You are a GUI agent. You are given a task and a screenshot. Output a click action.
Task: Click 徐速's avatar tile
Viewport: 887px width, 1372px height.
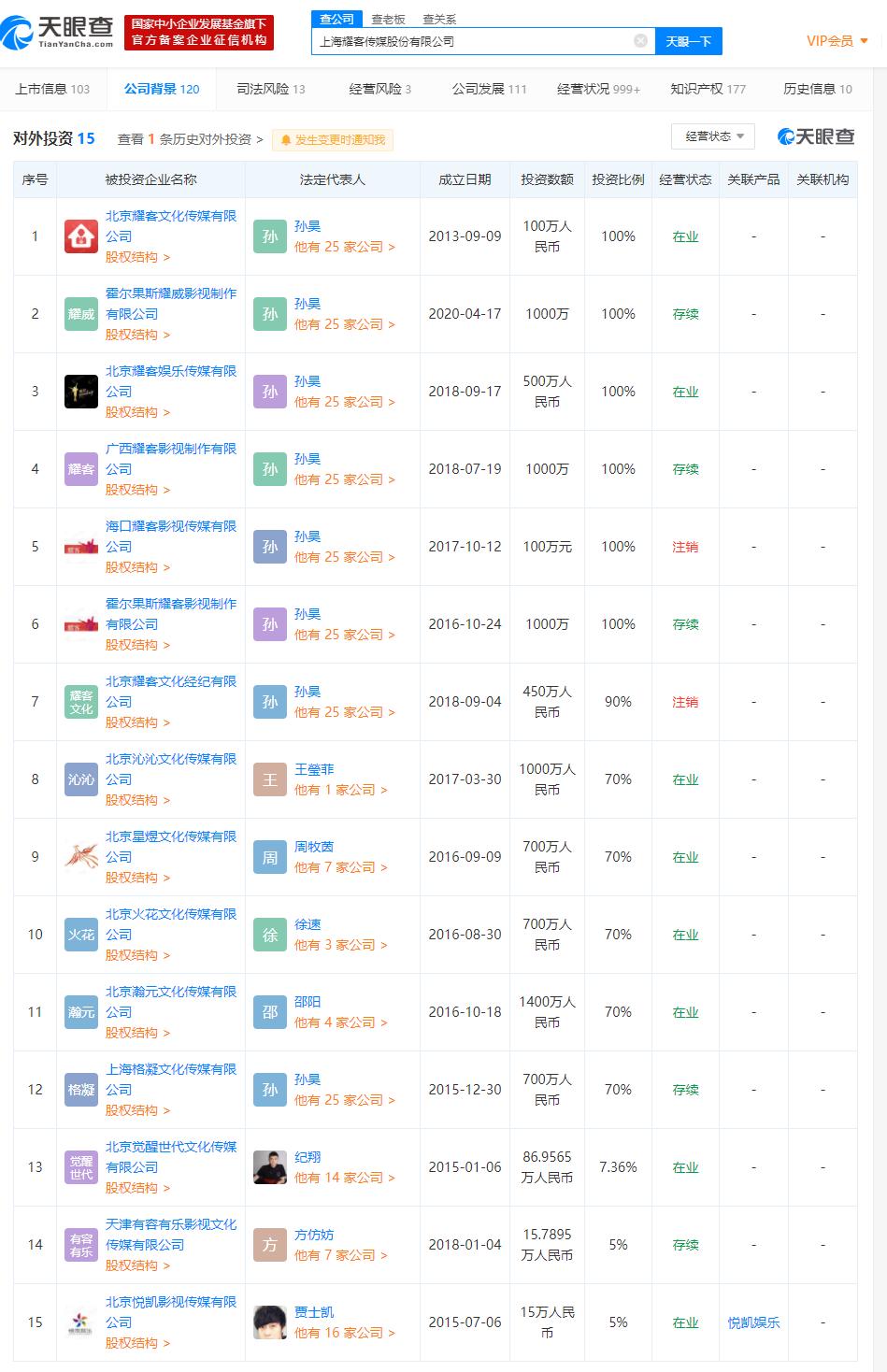click(270, 935)
